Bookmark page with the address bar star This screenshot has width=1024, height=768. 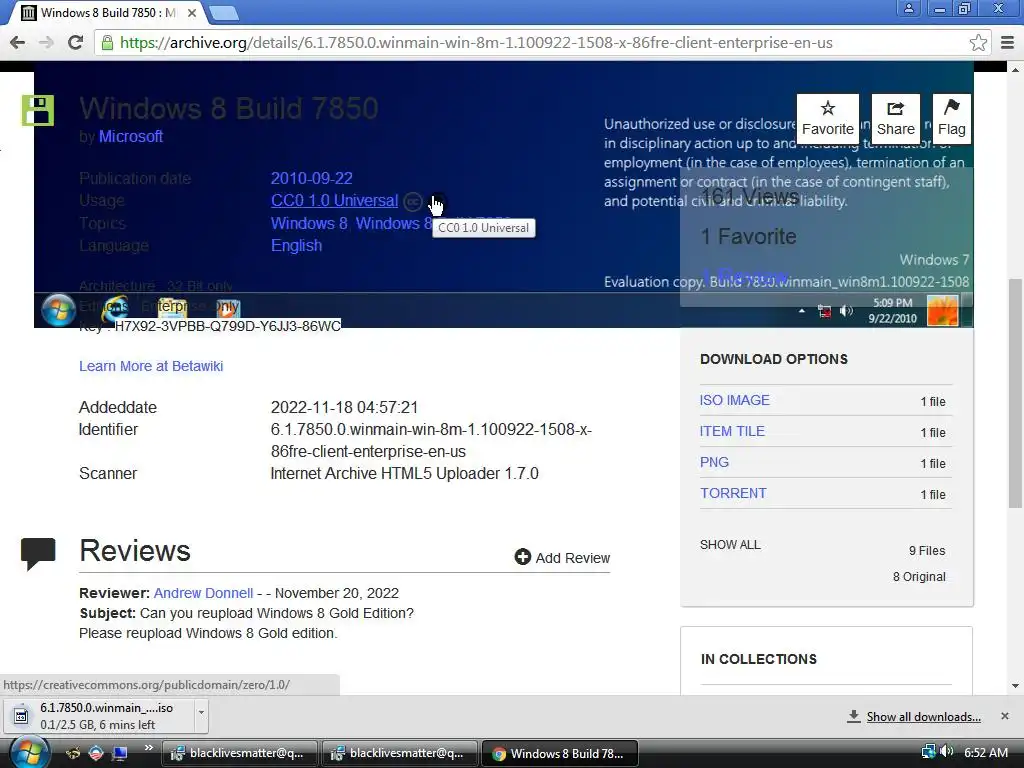(978, 42)
